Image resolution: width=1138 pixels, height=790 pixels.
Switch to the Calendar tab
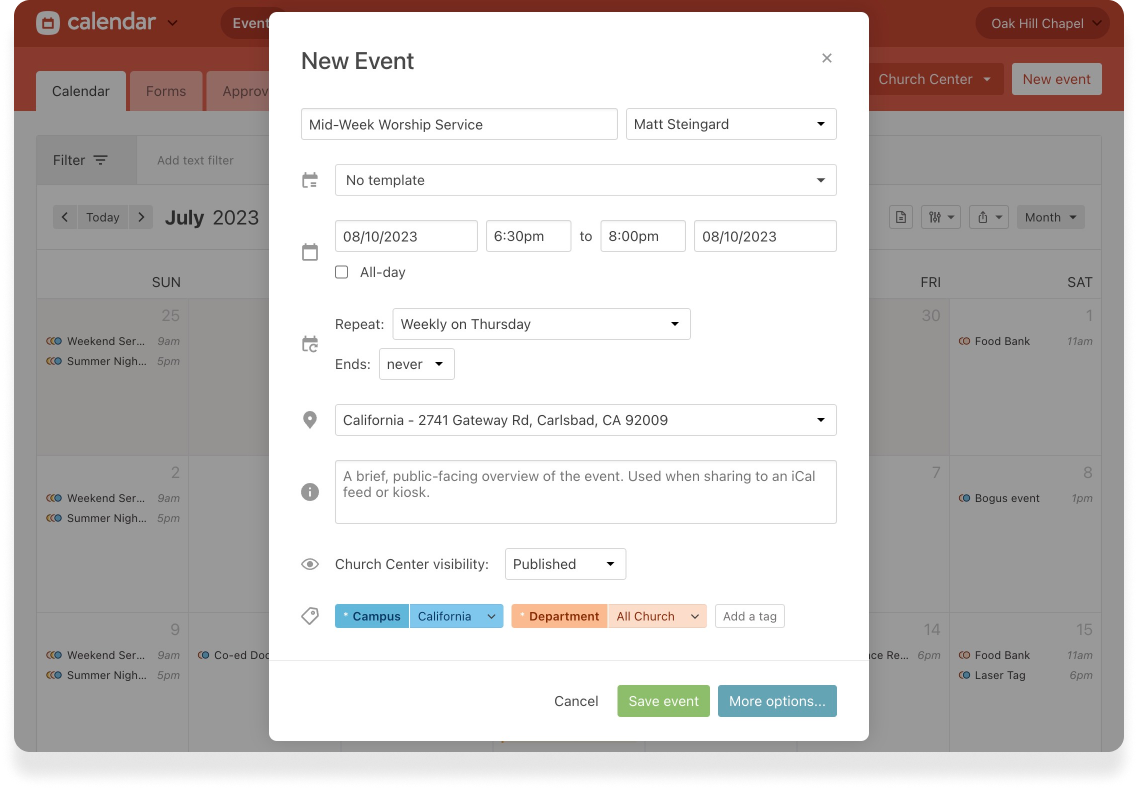pos(81,91)
